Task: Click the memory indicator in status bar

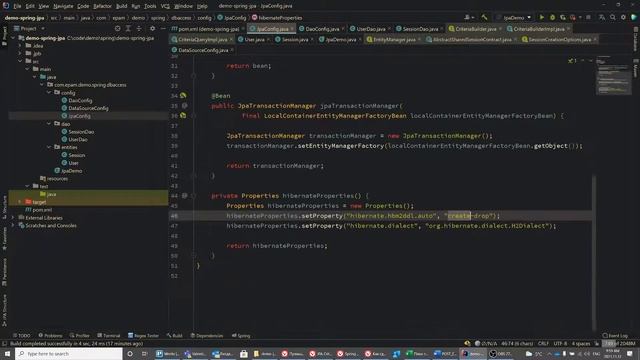Action: pos(619,344)
